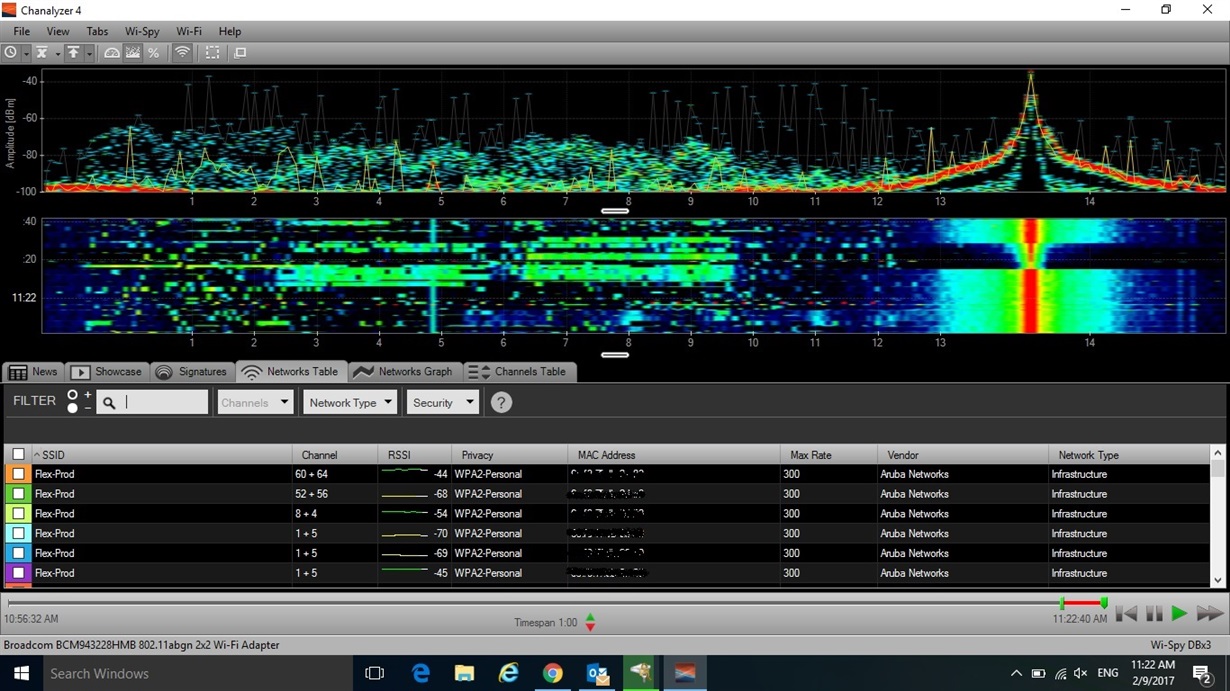Open the Wi-Fi menu
Viewport: 1230px width, 691px height.
[189, 31]
